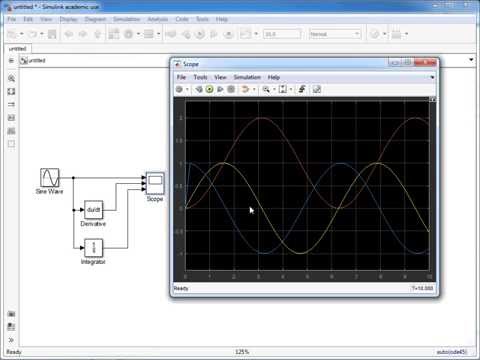Open the Simulink Diagram menu

click(x=95, y=19)
